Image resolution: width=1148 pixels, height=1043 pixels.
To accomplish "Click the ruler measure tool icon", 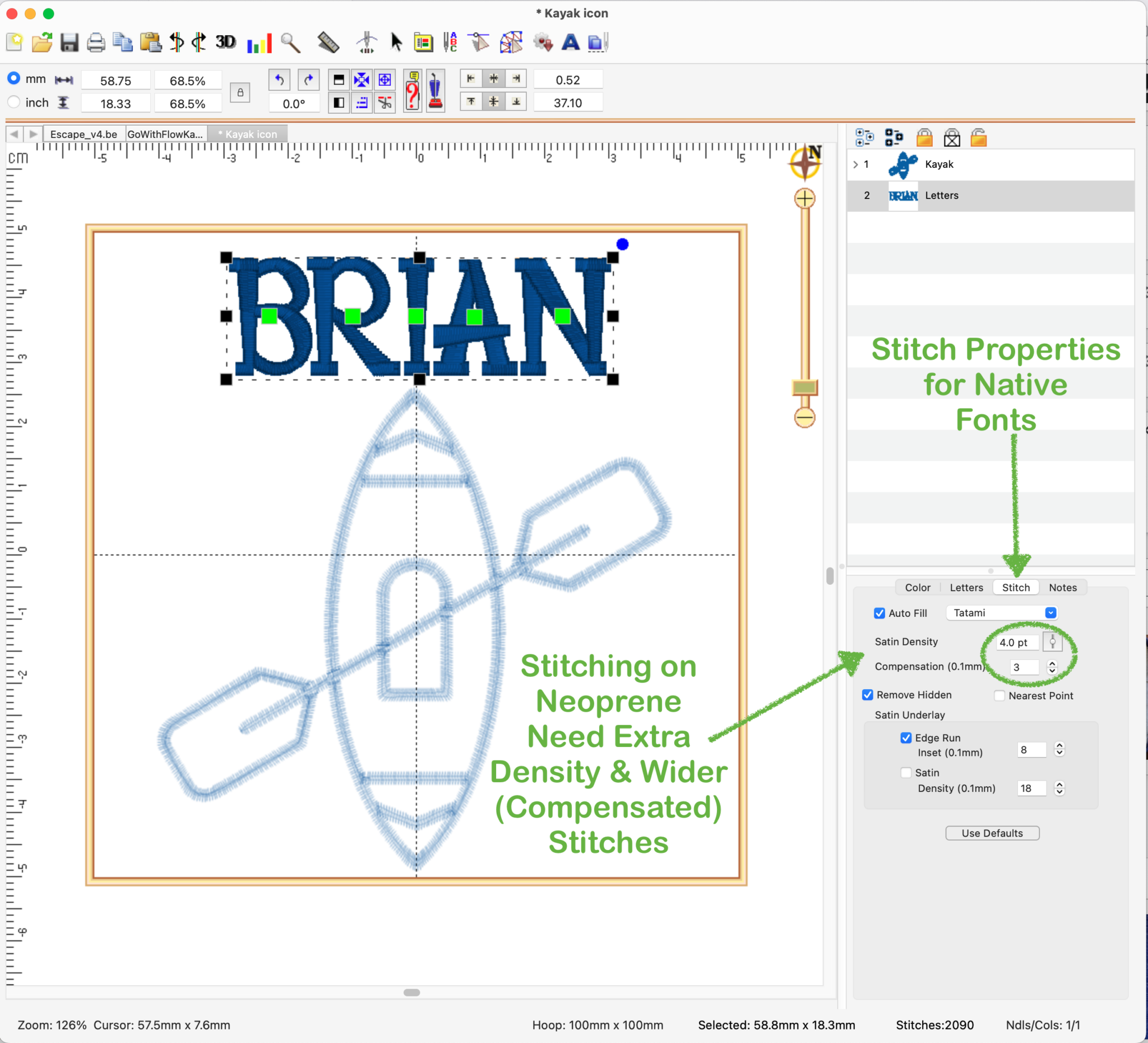I will click(328, 43).
